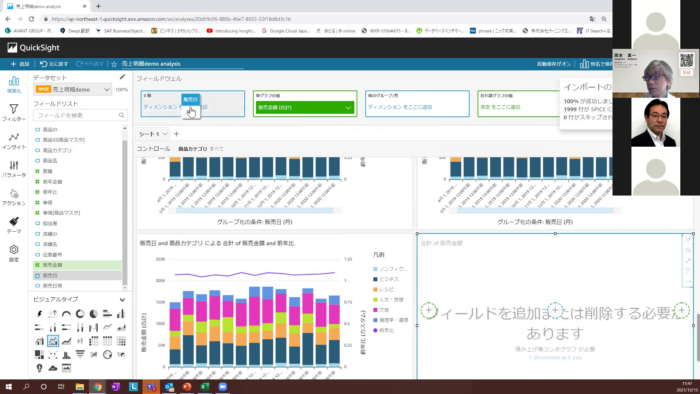
Task: Collapse the ビジュアルタイプ section chevron
Action: [122, 299]
